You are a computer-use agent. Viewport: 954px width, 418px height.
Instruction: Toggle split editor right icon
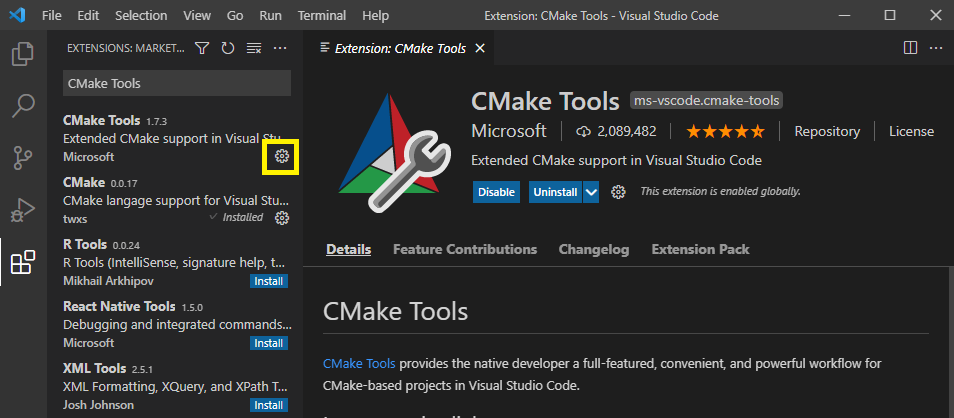[x=910, y=48]
